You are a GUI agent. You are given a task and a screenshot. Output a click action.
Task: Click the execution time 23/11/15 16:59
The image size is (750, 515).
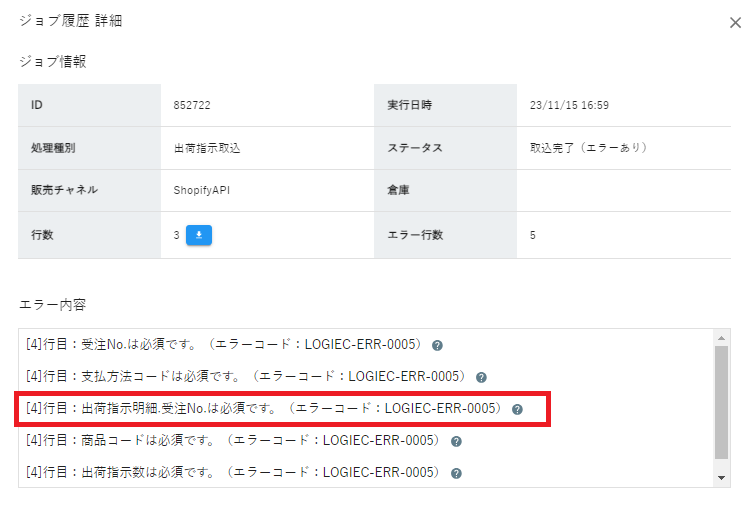click(569, 105)
